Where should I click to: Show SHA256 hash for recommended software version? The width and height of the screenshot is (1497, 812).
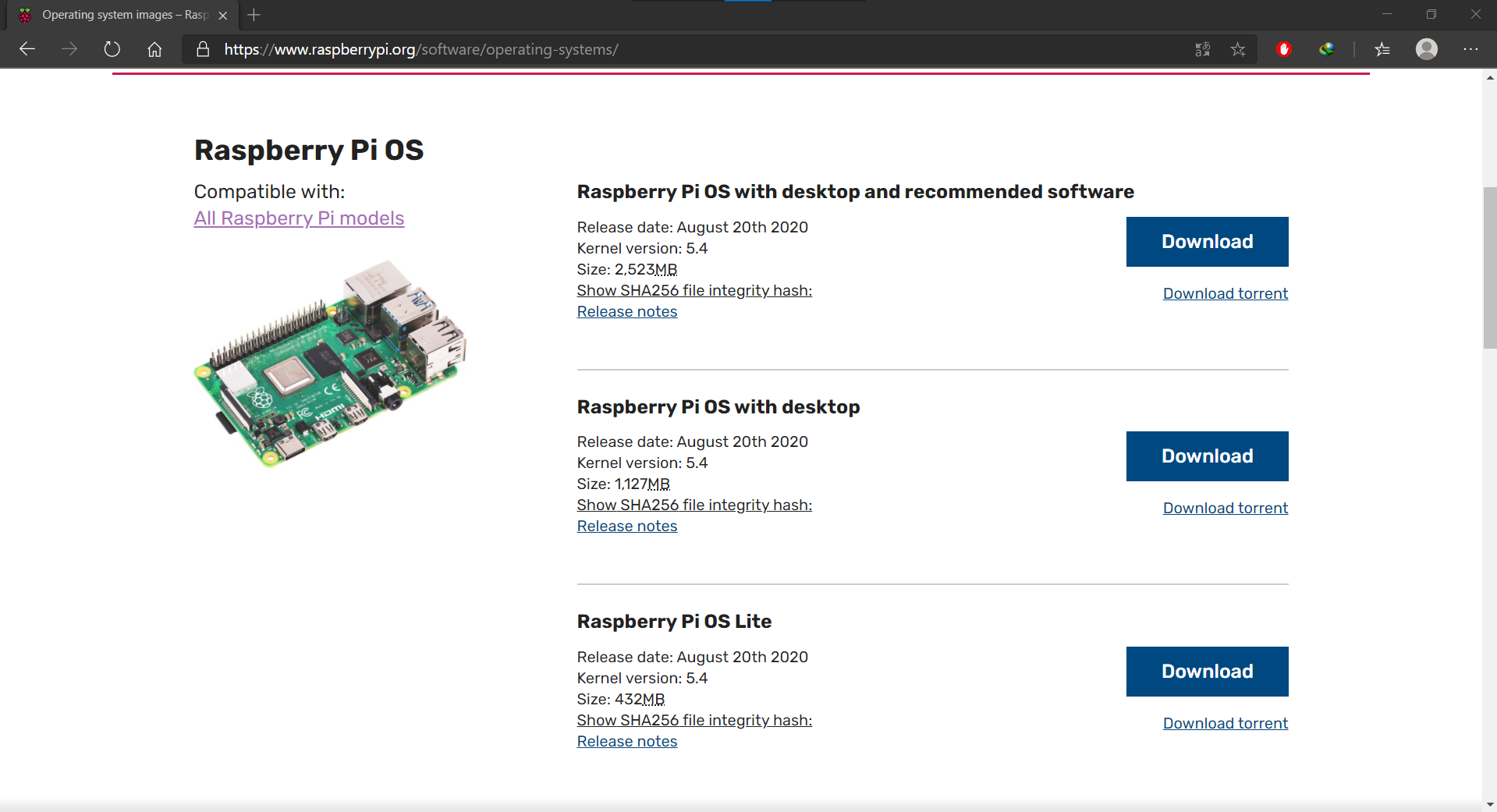coord(694,290)
